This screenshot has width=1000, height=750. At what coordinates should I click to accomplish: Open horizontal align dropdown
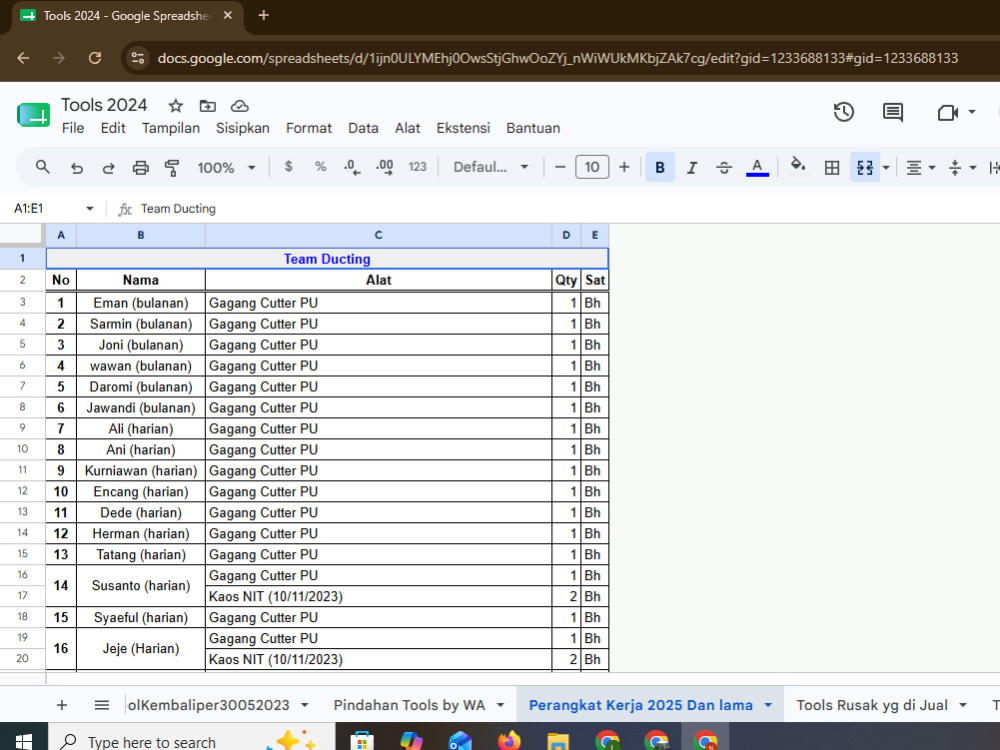click(x=920, y=167)
